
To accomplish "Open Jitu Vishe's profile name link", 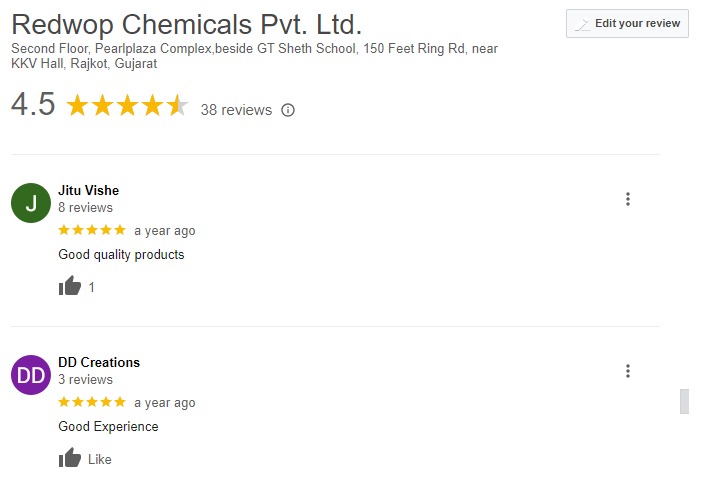I will (x=88, y=190).
